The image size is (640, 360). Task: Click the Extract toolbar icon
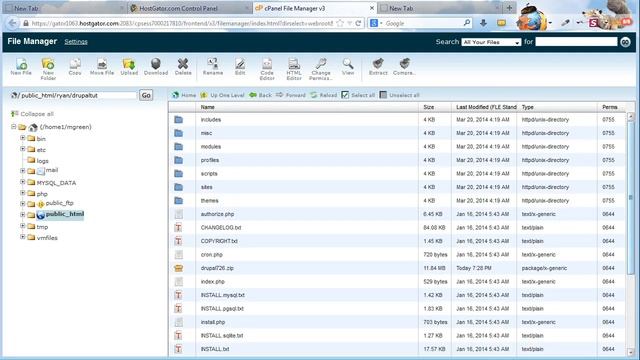[x=378, y=67]
